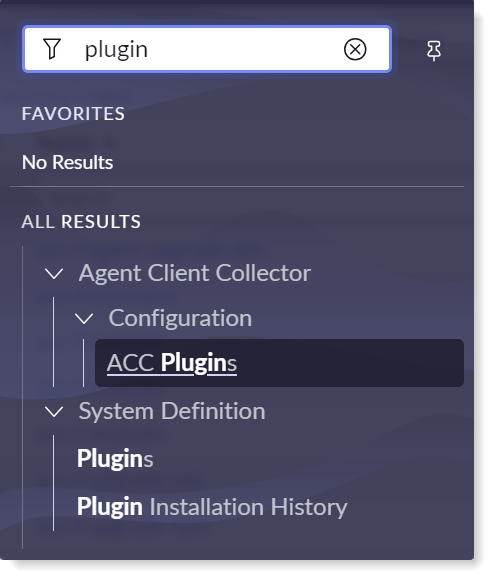Viewport: 494px width, 580px height.
Task: Collapse the System Definition chevron
Action: [54, 412]
